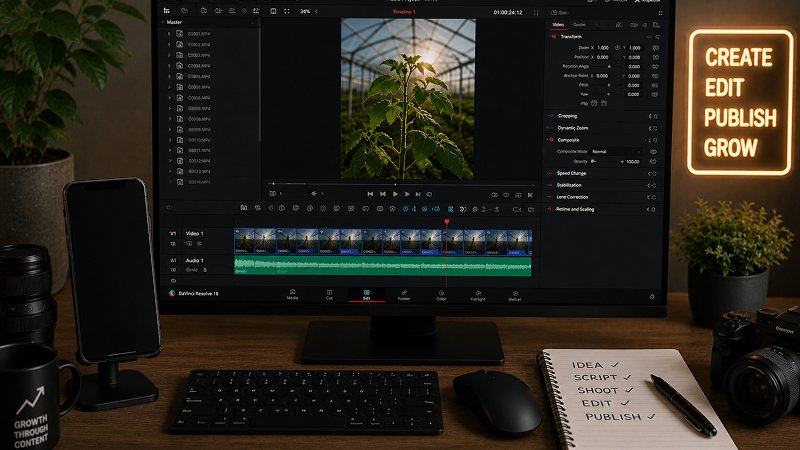Image resolution: width=800 pixels, height=450 pixels.
Task: Toggle the Transform section enable switch
Action: (x=554, y=37)
